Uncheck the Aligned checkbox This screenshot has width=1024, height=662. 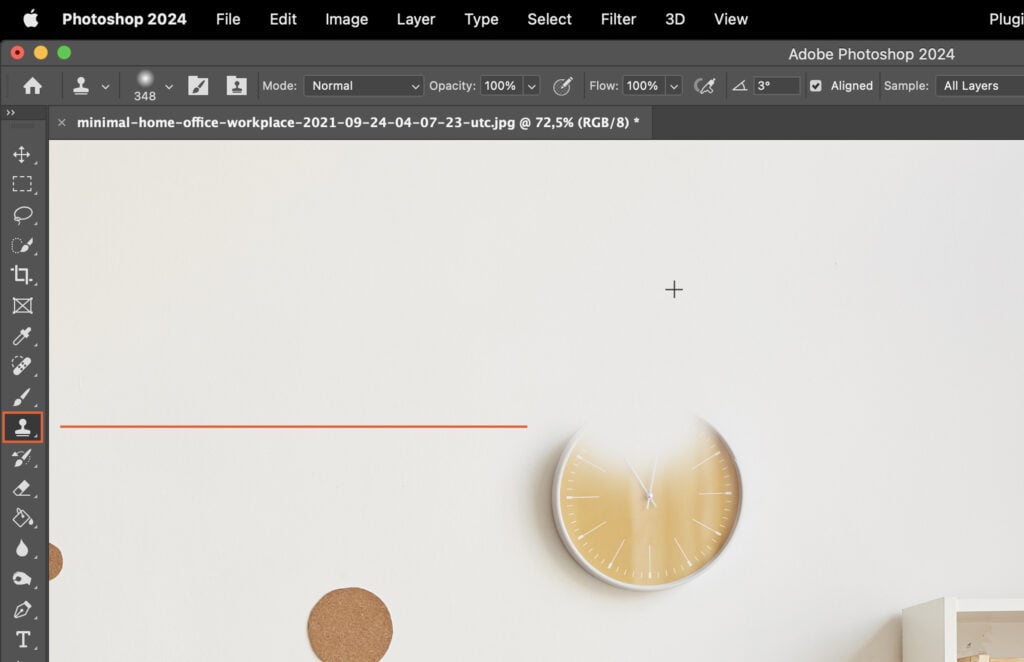[817, 86]
